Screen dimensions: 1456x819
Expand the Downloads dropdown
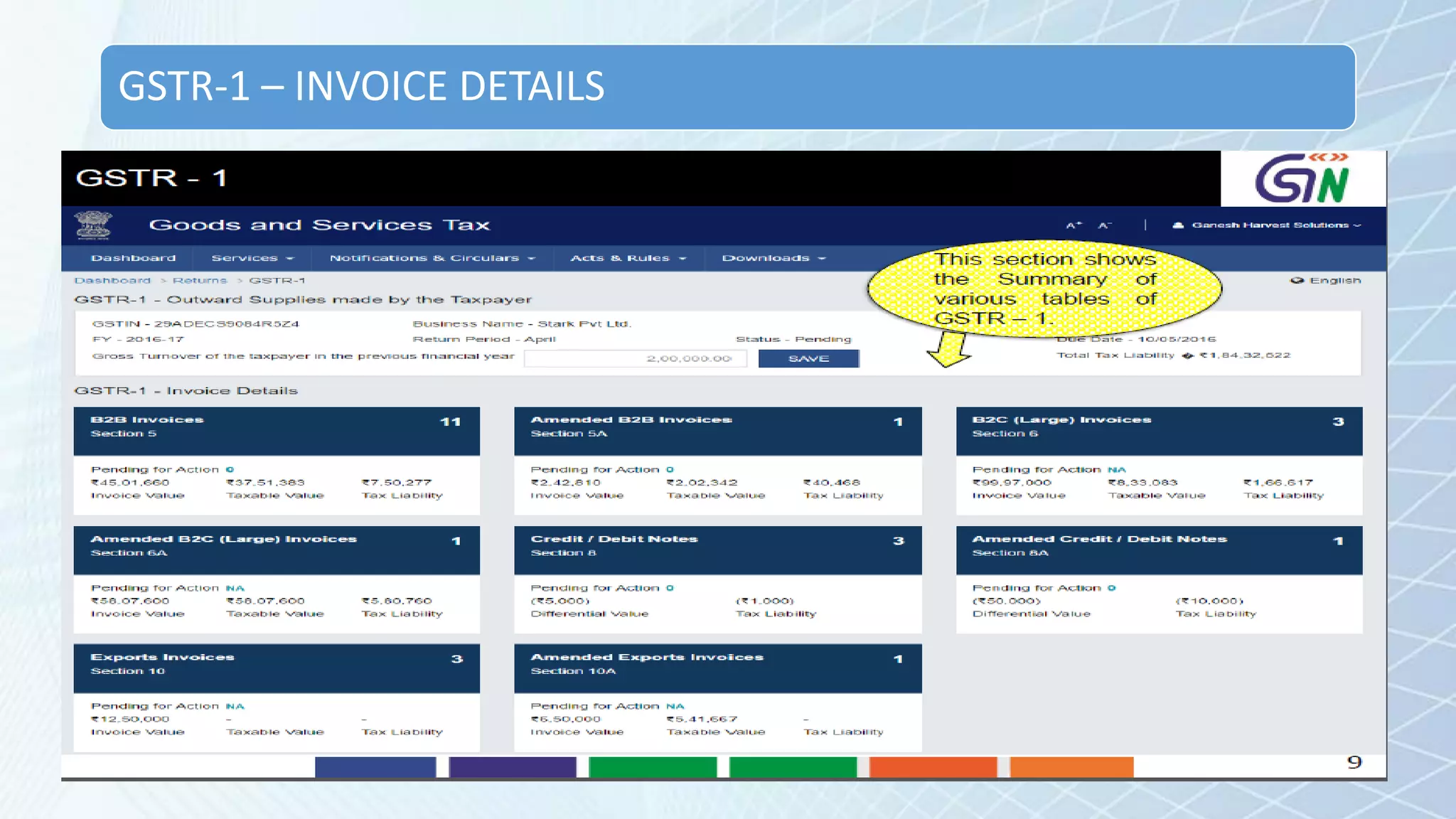[773, 258]
